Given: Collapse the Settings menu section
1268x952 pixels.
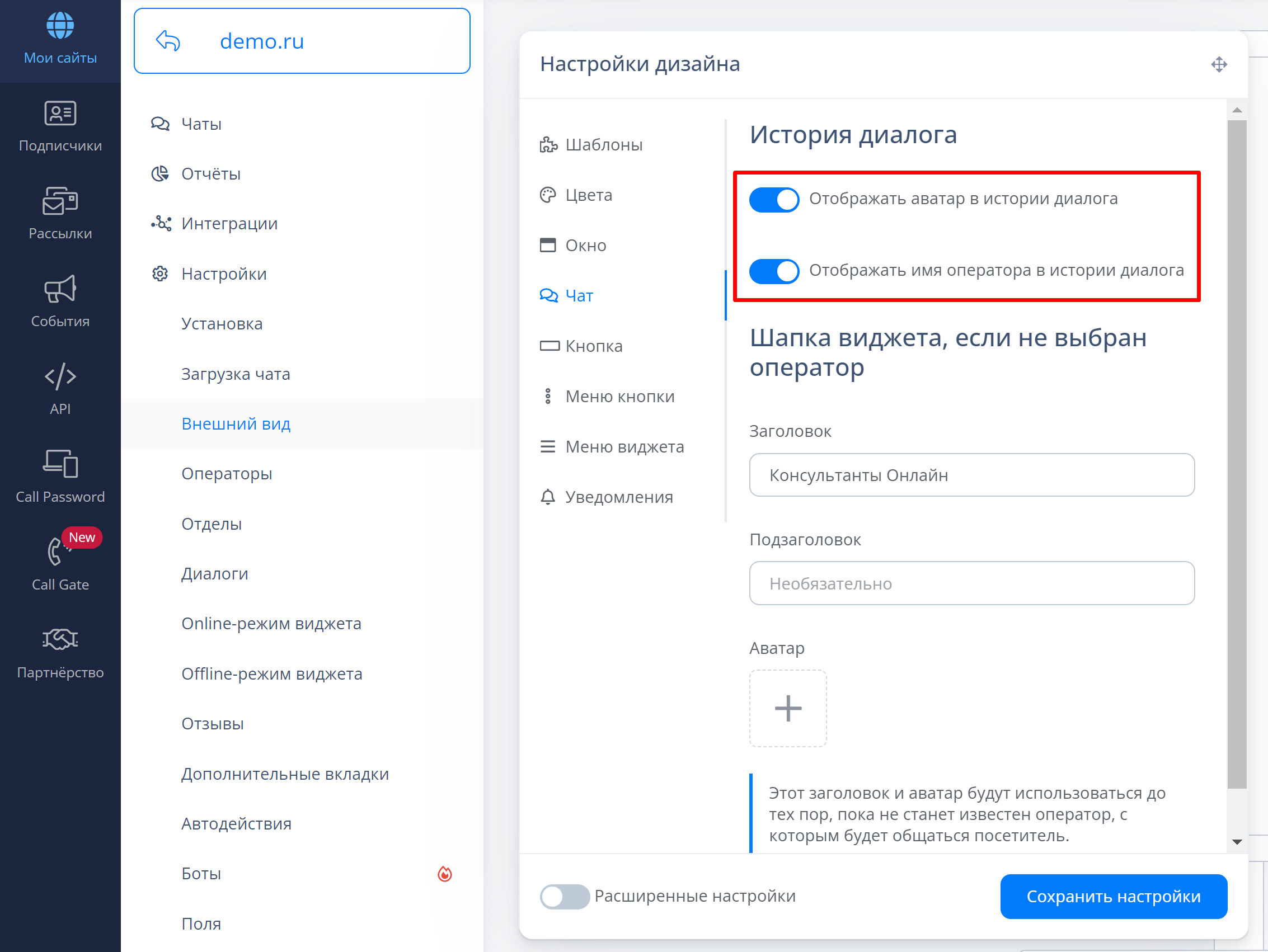Looking at the screenshot, I should 224,274.
